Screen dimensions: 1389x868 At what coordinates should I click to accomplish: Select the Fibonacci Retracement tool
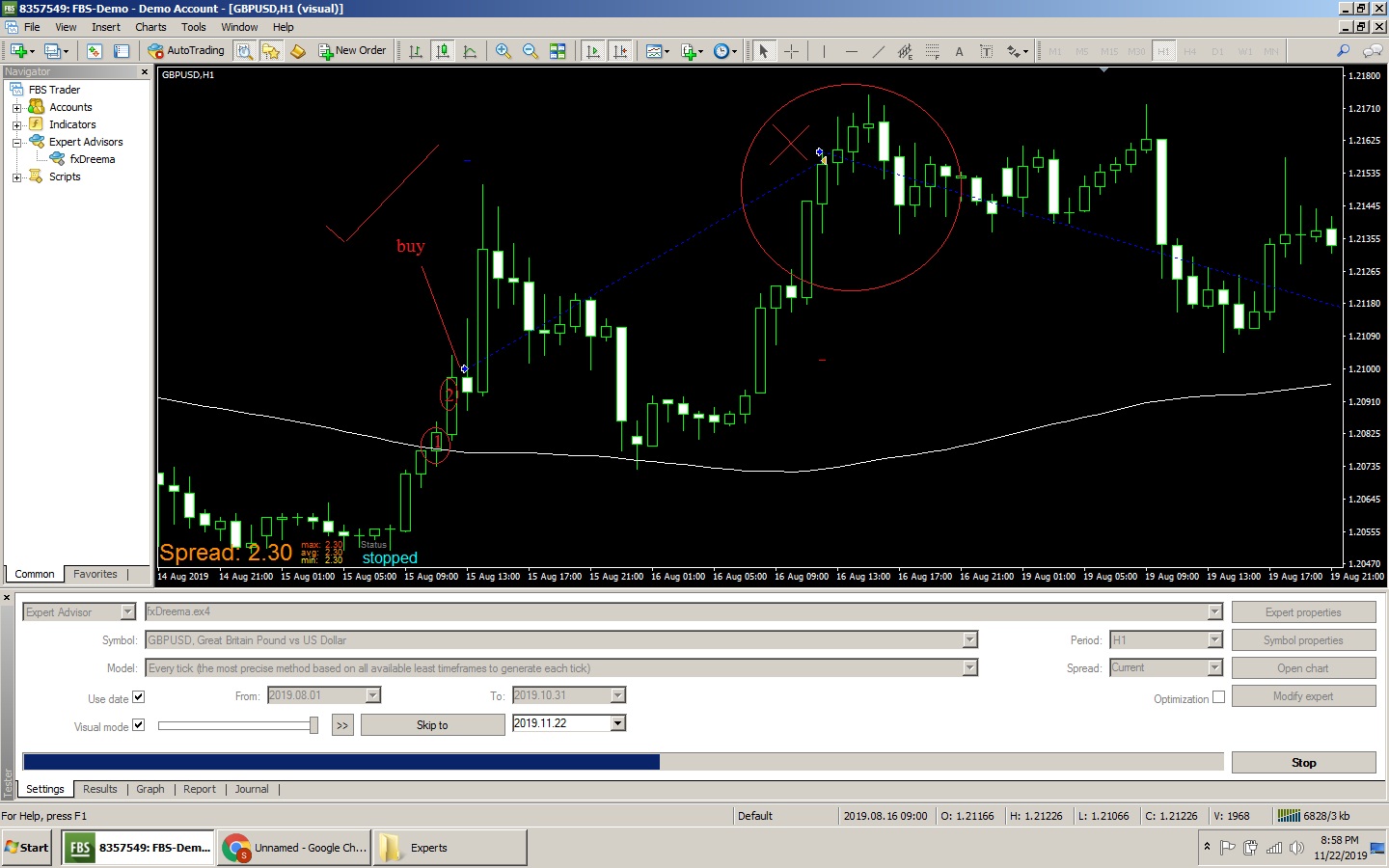pos(932,51)
